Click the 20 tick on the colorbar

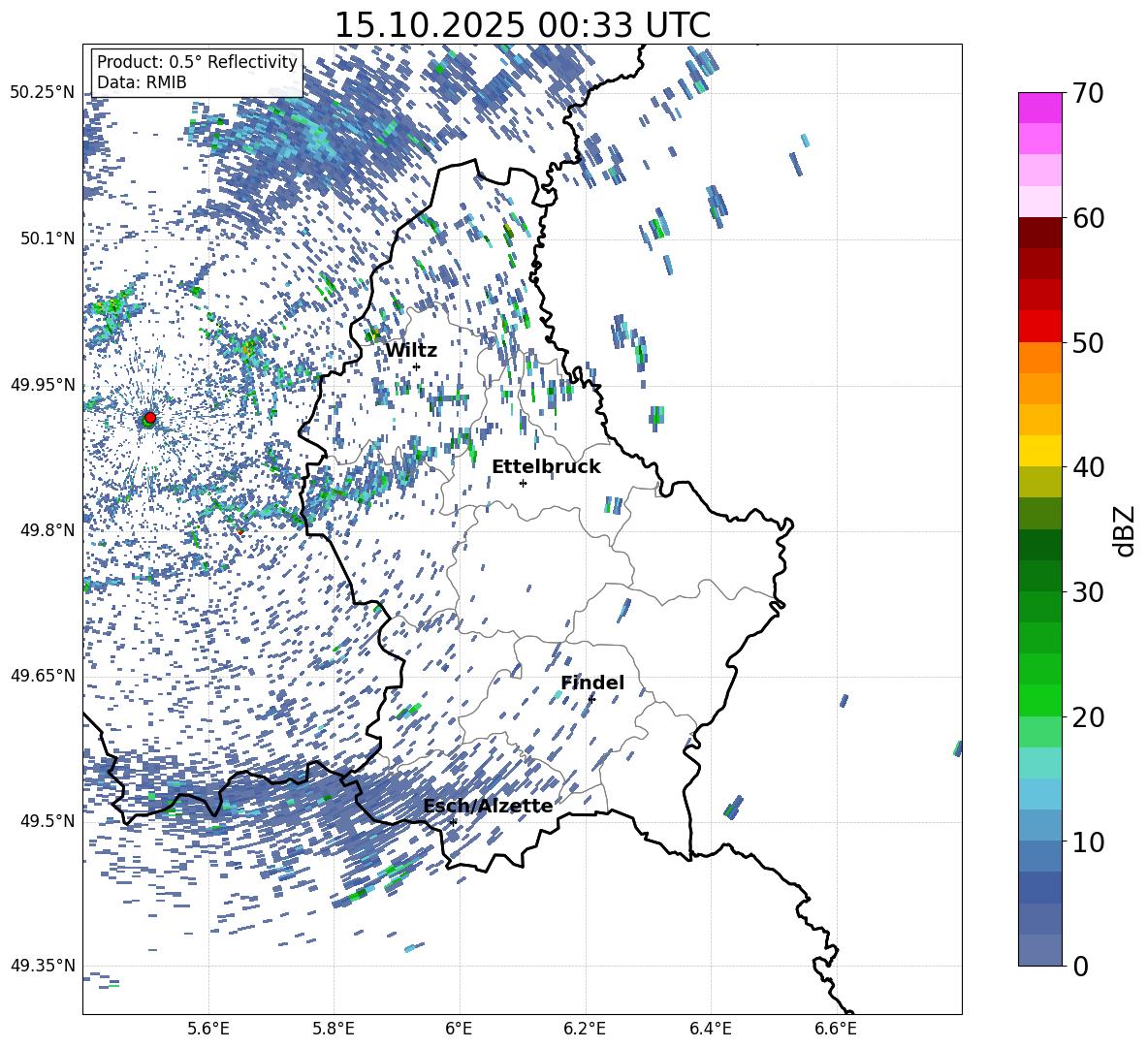[1088, 717]
